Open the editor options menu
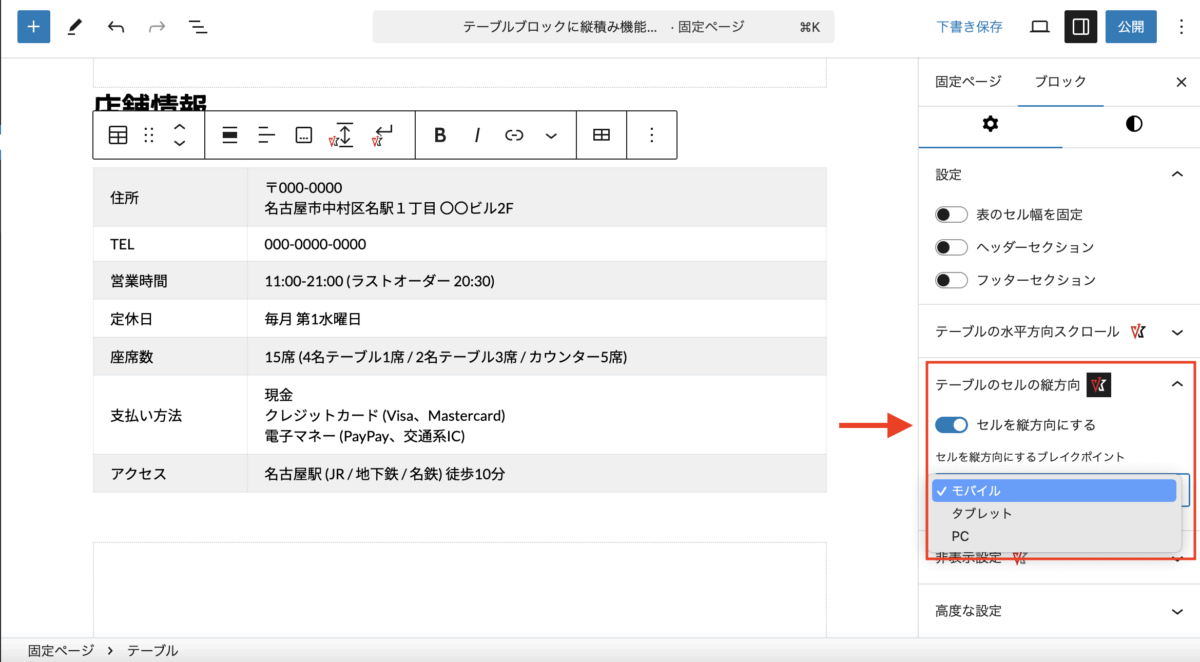The height and width of the screenshot is (662, 1200). (x=1180, y=27)
